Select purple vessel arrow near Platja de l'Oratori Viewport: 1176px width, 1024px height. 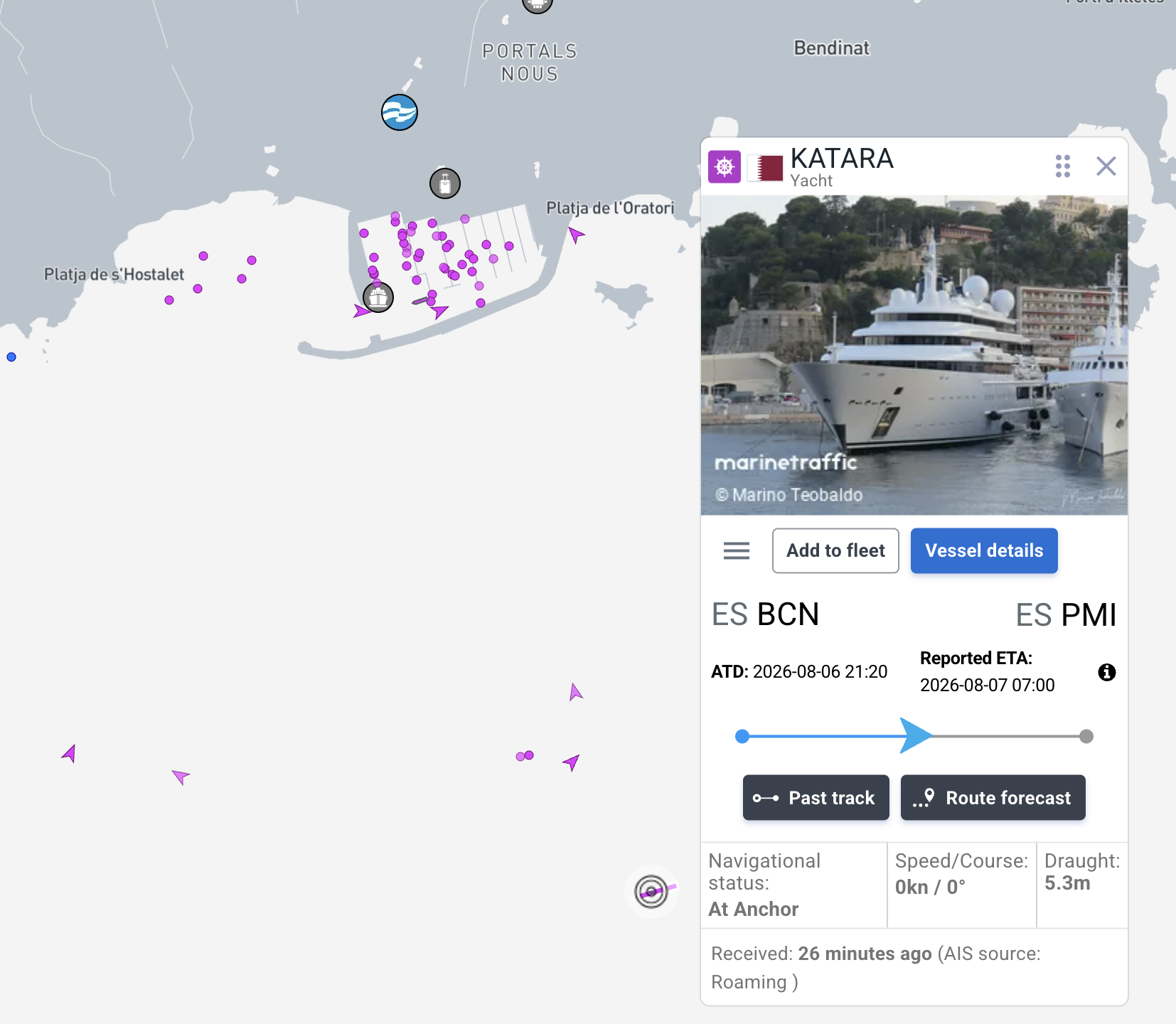(575, 234)
